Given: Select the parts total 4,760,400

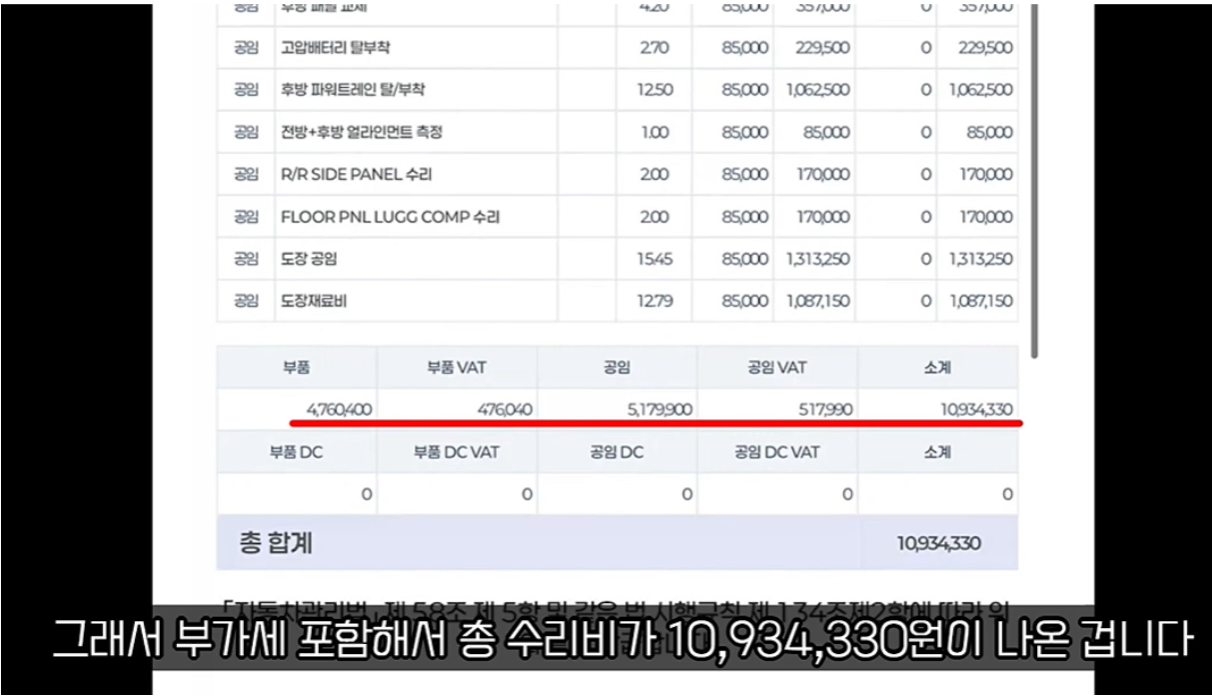Looking at the screenshot, I should pyautogui.click(x=340, y=410).
